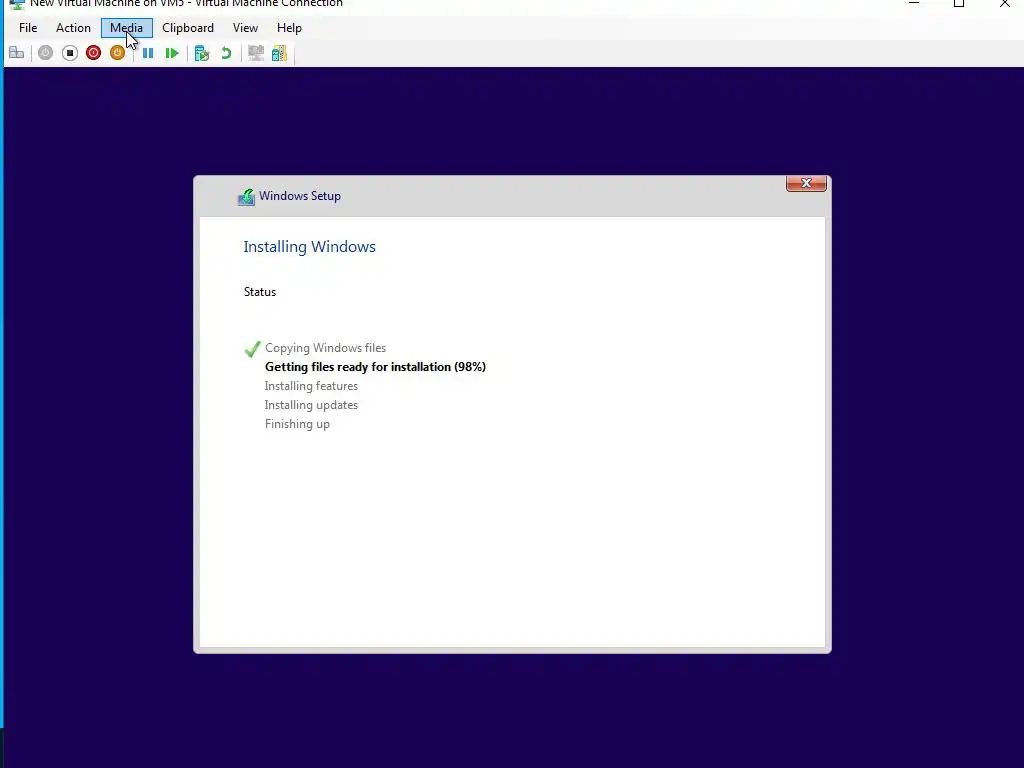This screenshot has height=768, width=1024.
Task: Maximize the Virtual Machine Connection window
Action: (x=959, y=3)
